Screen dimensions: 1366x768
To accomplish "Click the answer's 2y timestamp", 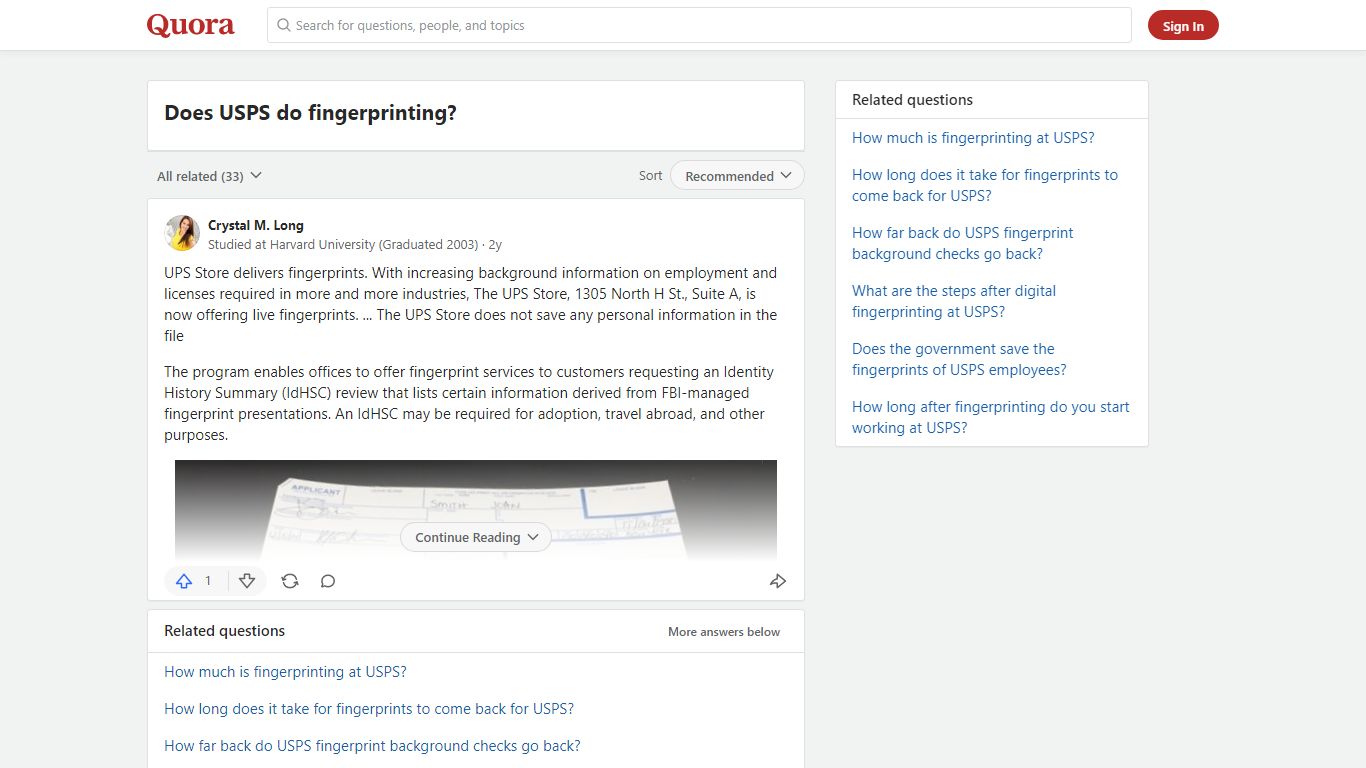I will click(495, 244).
